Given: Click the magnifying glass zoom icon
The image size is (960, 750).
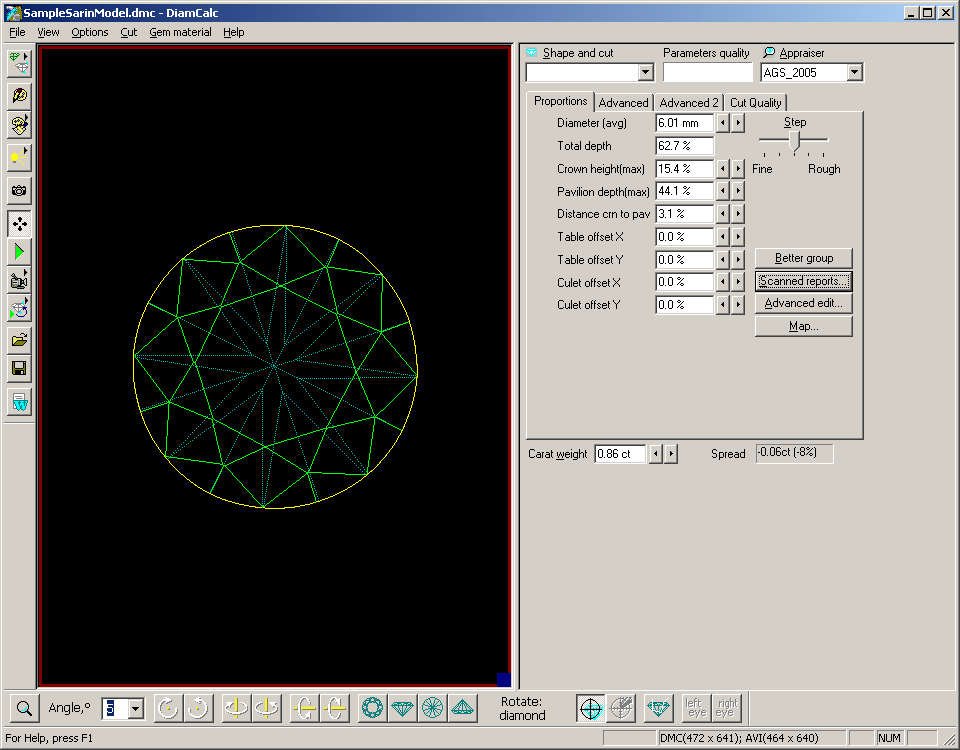Looking at the screenshot, I should click(23, 708).
